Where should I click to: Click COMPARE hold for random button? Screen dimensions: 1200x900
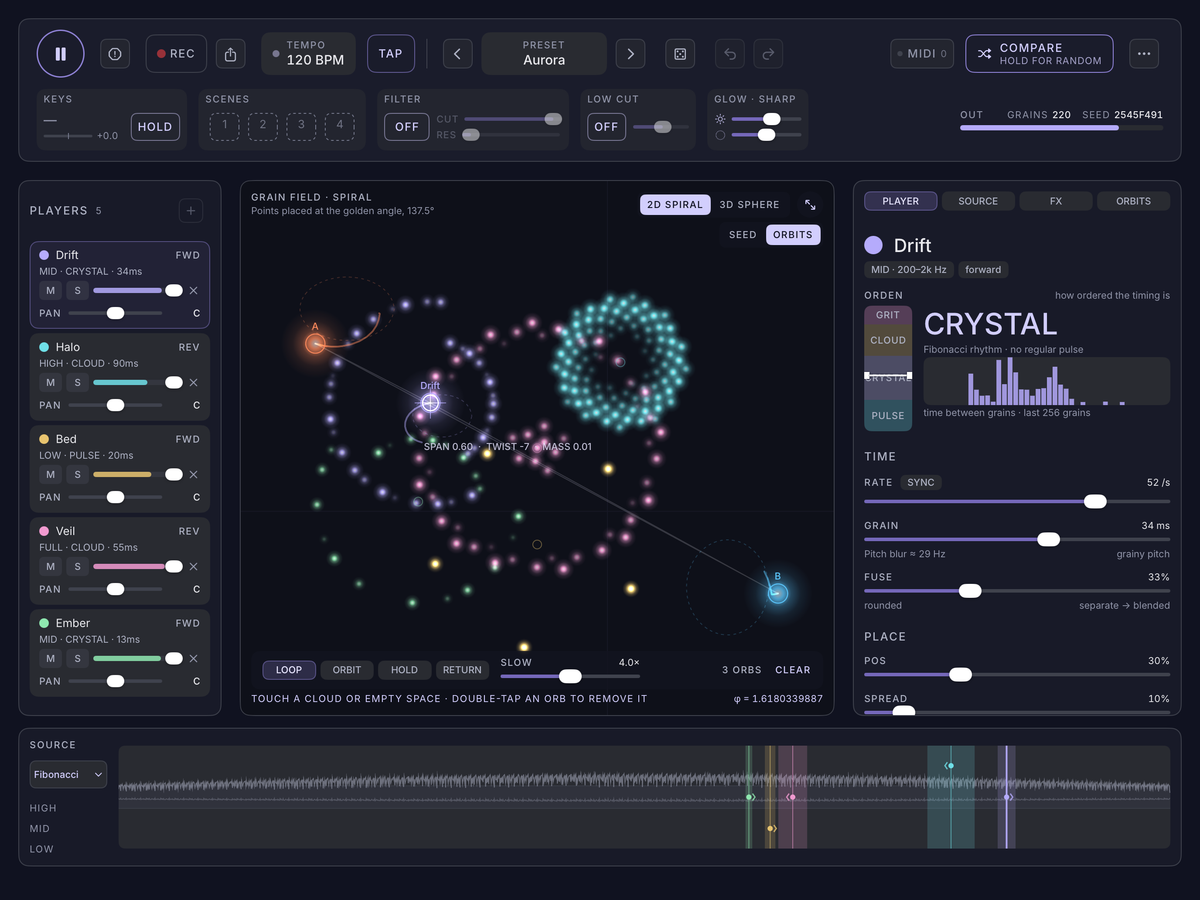[1039, 54]
